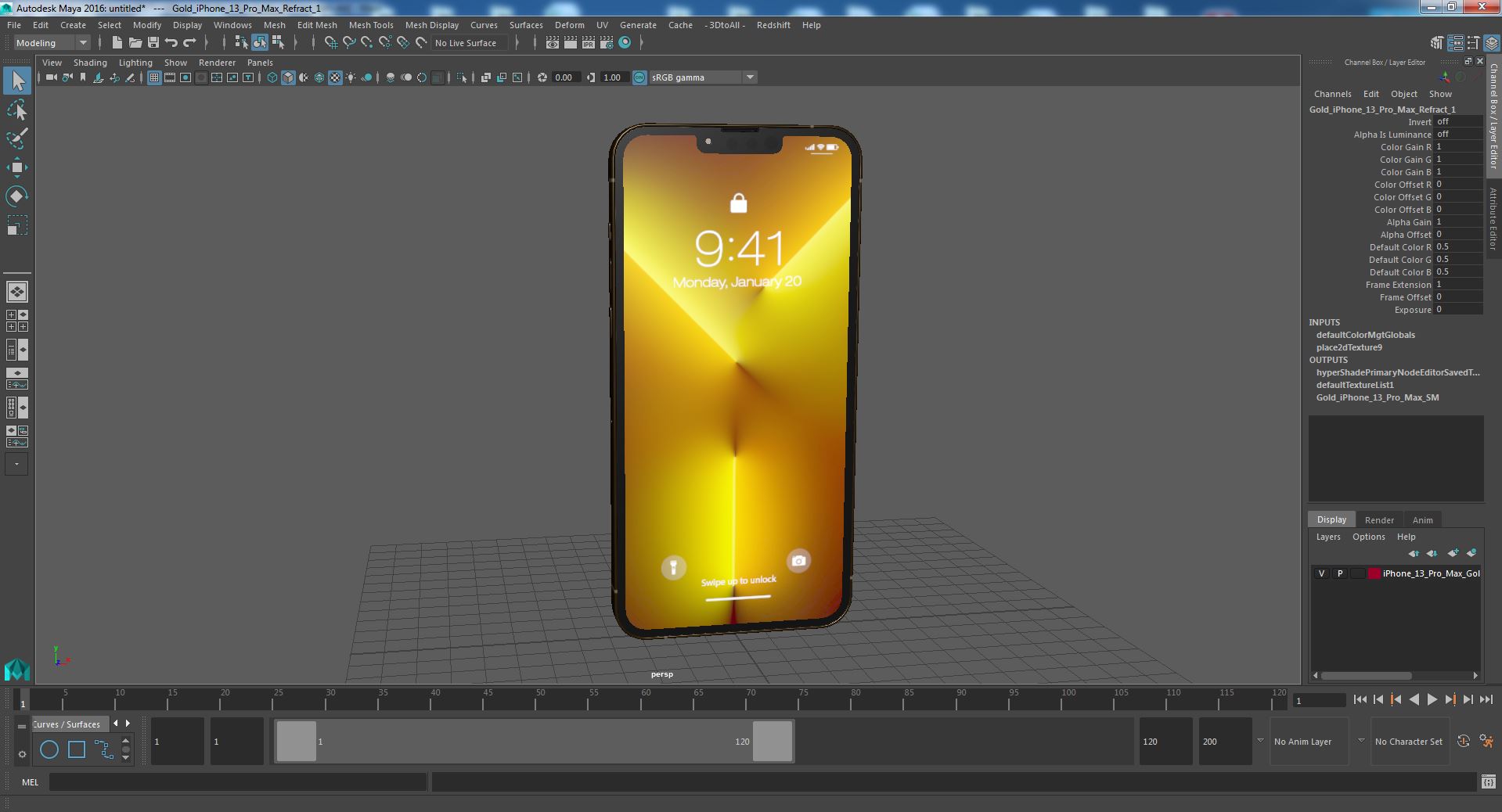Create a new scene file
Screen dimensions: 1502x812
tap(117, 43)
